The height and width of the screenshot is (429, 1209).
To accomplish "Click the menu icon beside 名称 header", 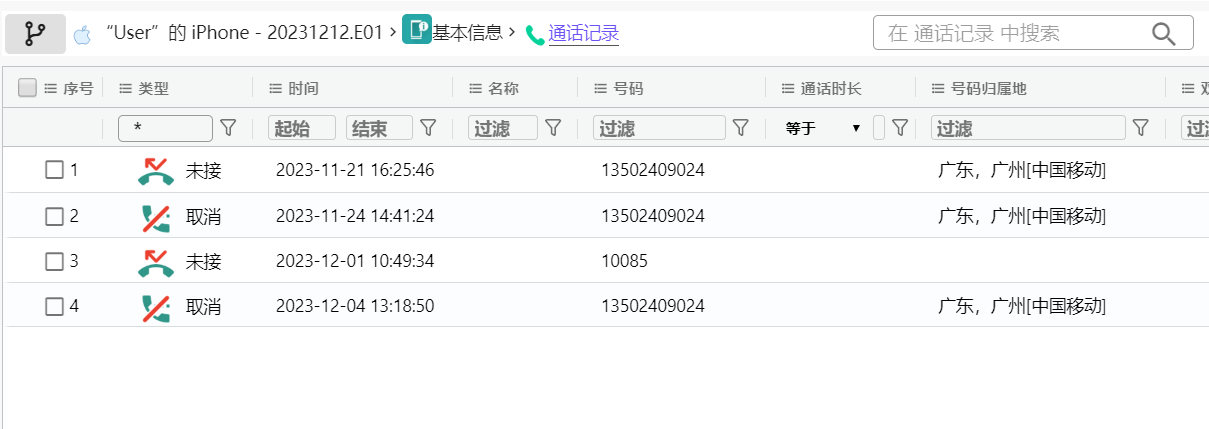I will coord(476,89).
